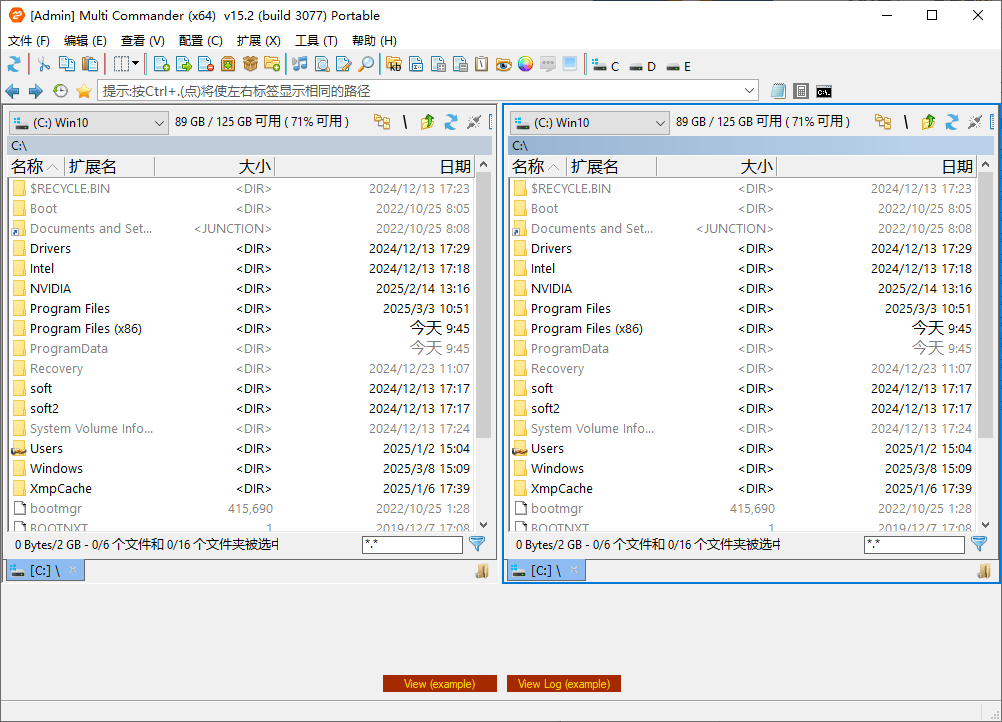The width and height of the screenshot is (1002, 722).
Task: Open the 配置 menu
Action: click(x=200, y=41)
